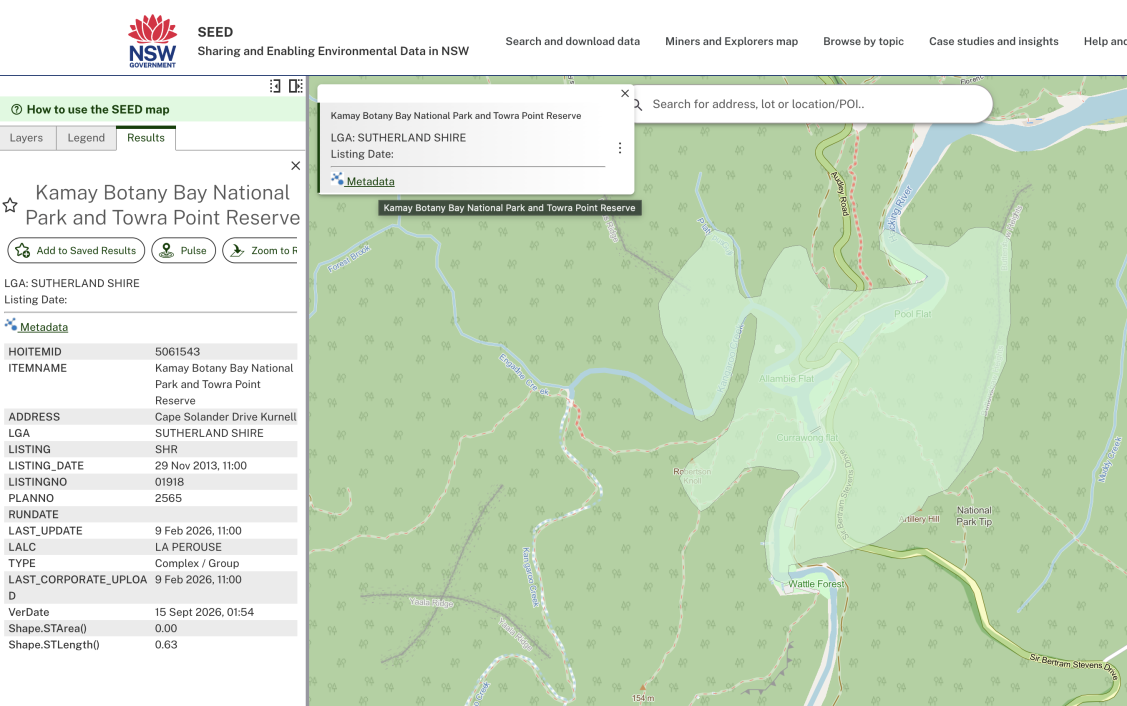Click the popup title Kamay Botany Bay National Park

tap(456, 116)
